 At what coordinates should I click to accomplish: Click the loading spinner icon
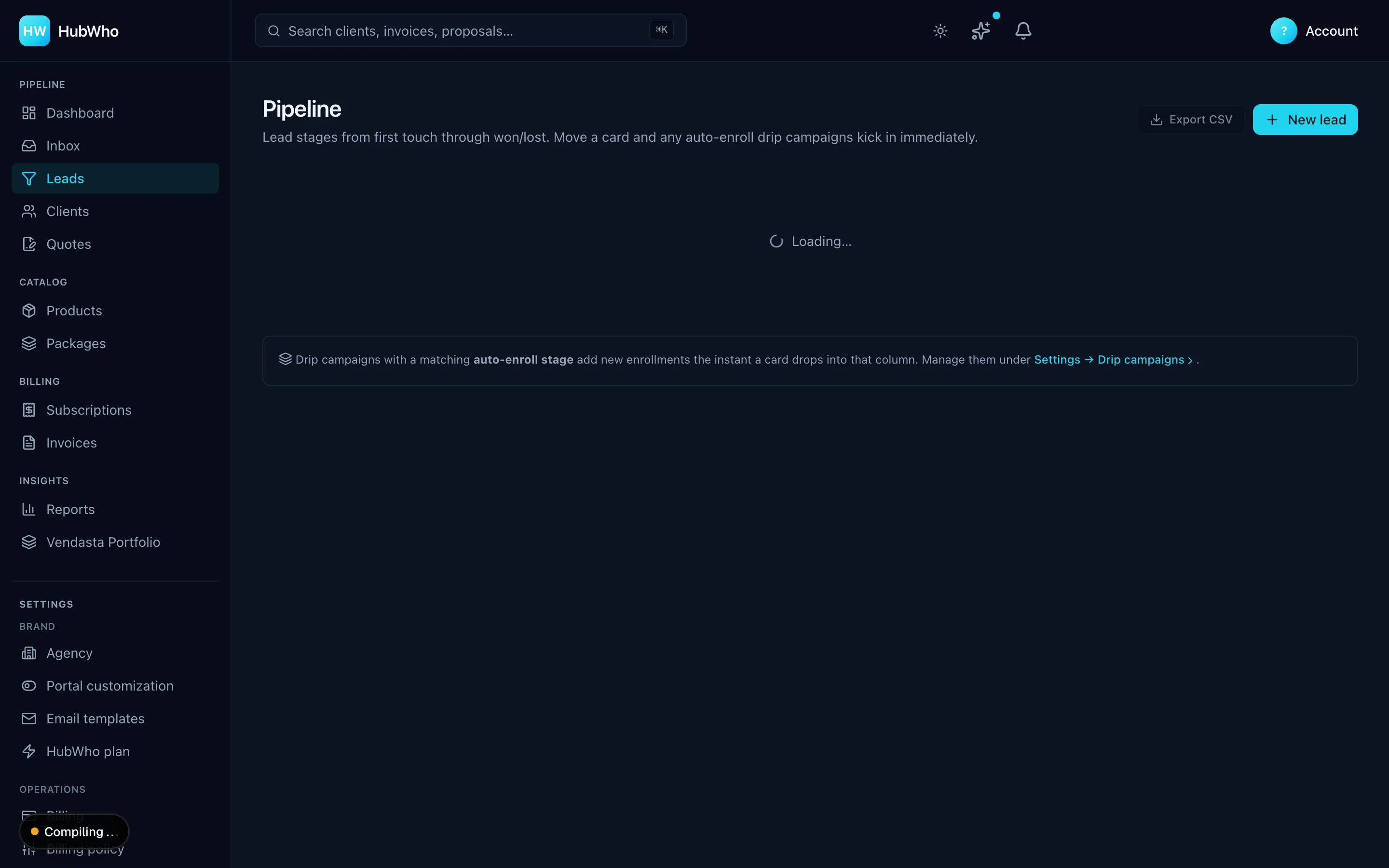point(776,242)
